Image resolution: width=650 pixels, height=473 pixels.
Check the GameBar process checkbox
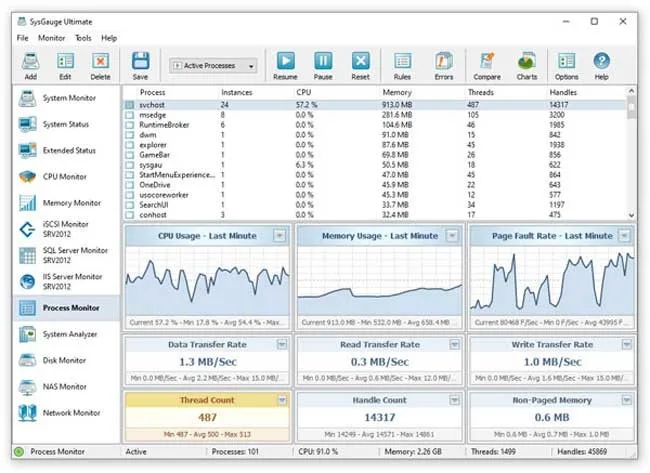(x=130, y=155)
